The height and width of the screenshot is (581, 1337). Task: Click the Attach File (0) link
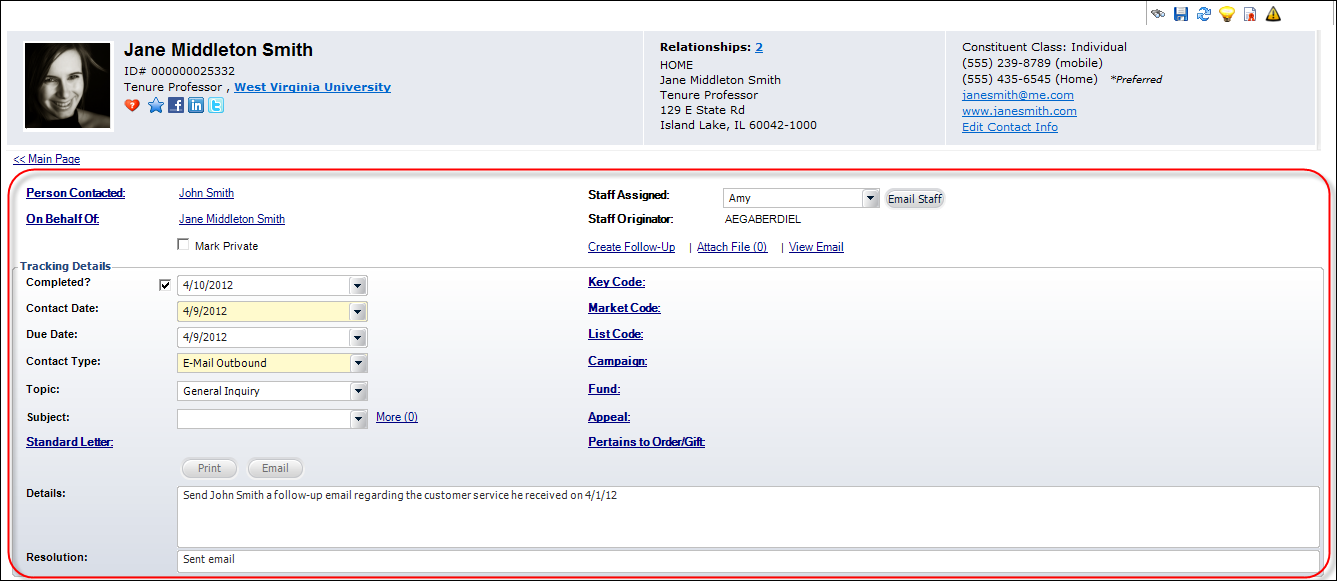point(732,247)
